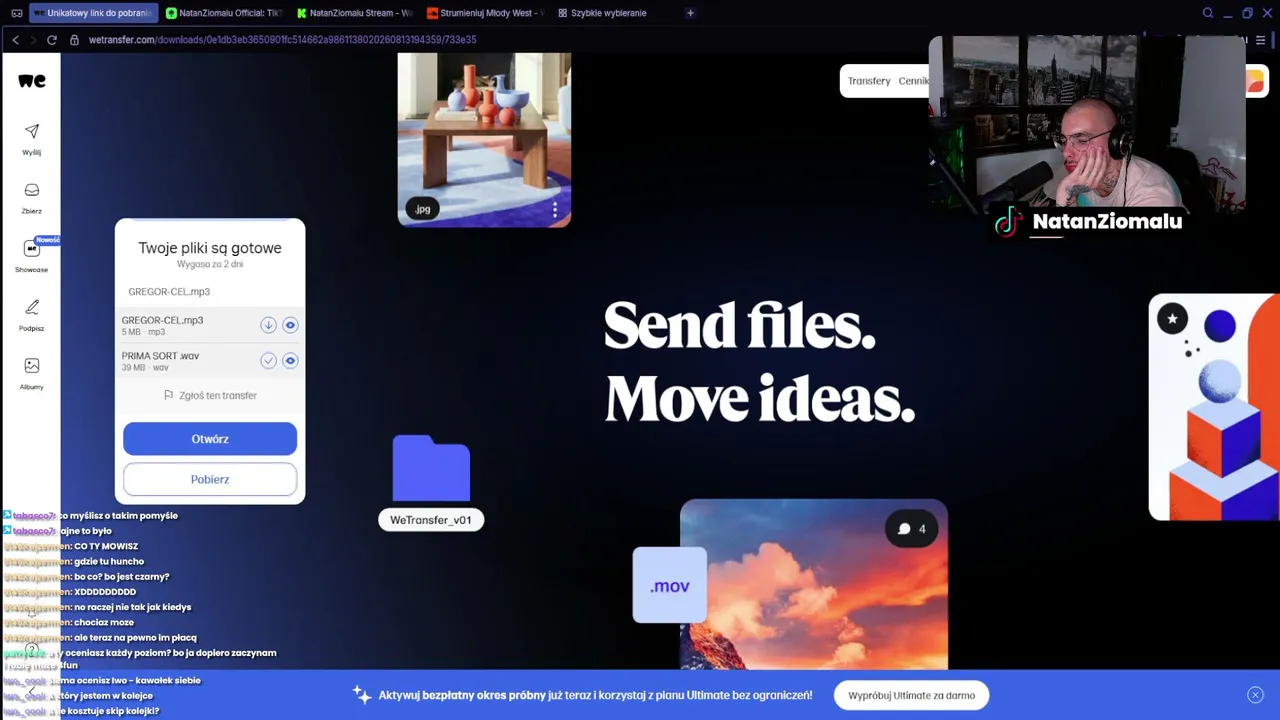Click the WeTransfer_v01 folder label

click(431, 520)
